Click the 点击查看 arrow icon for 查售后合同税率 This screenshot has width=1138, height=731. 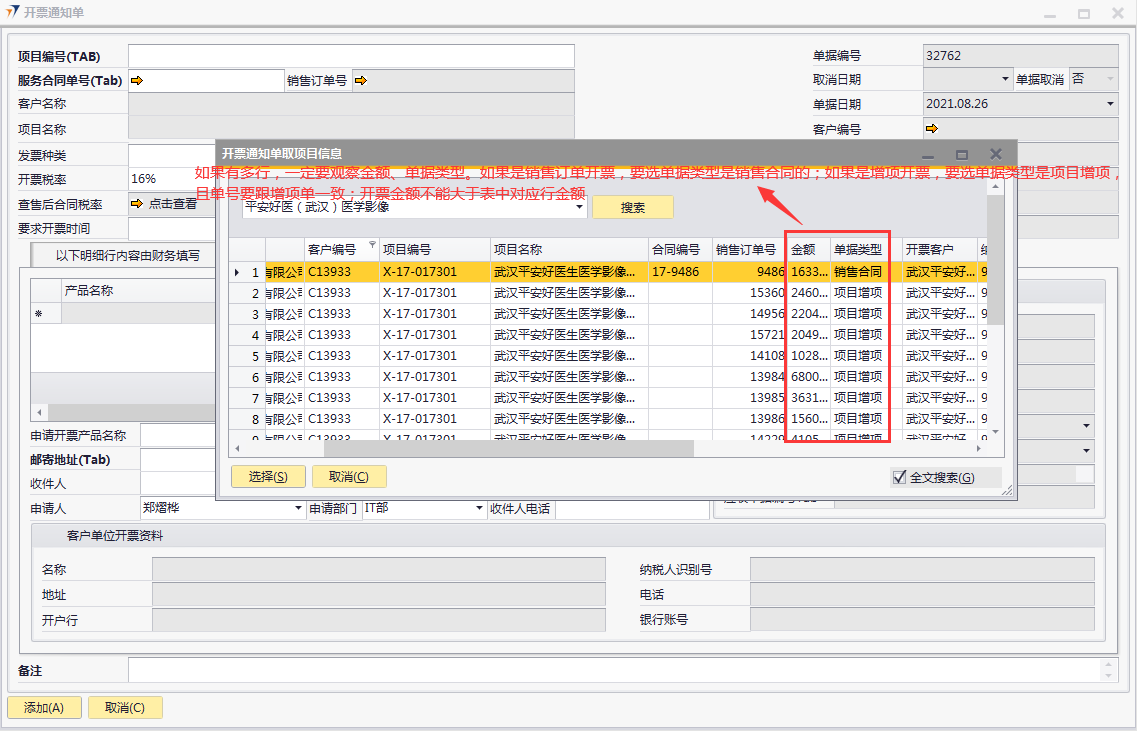pyautogui.click(x=137, y=204)
